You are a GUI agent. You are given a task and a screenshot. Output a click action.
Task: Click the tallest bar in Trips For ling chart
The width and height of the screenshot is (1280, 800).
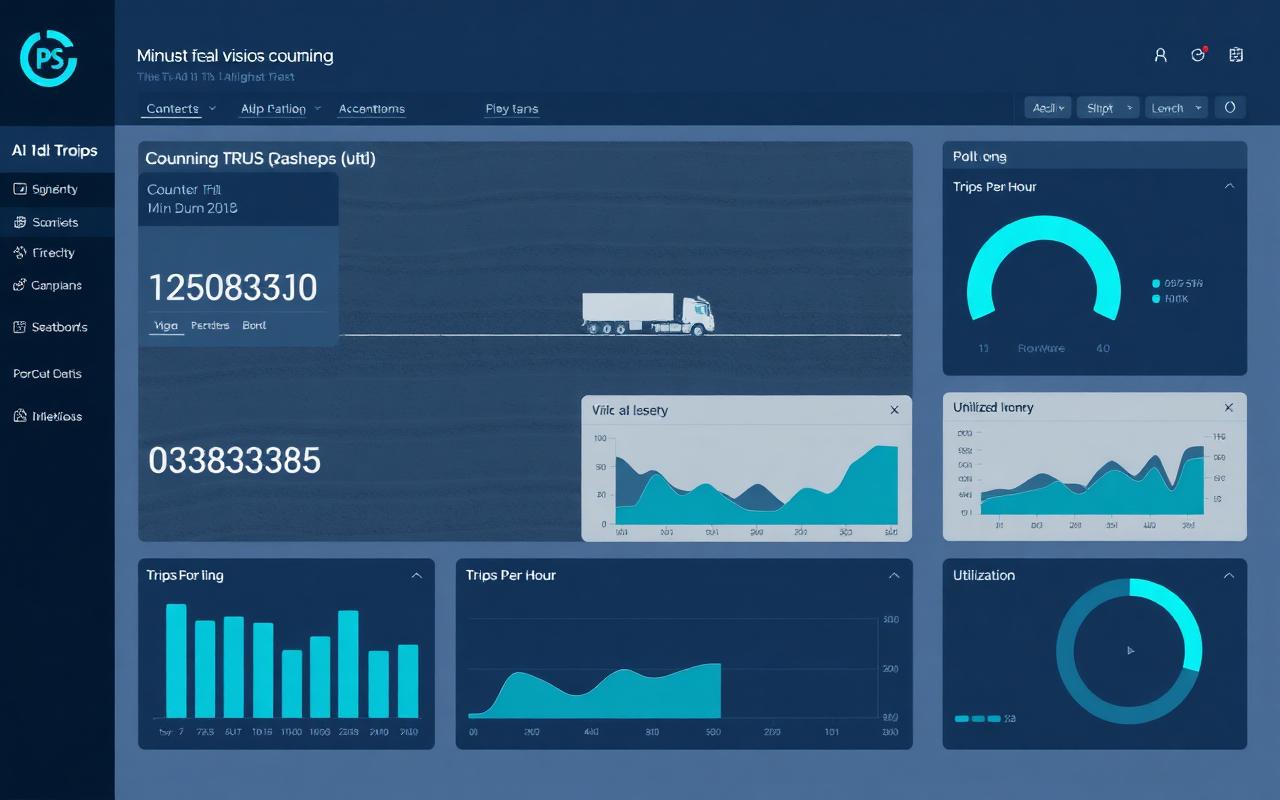[x=176, y=660]
